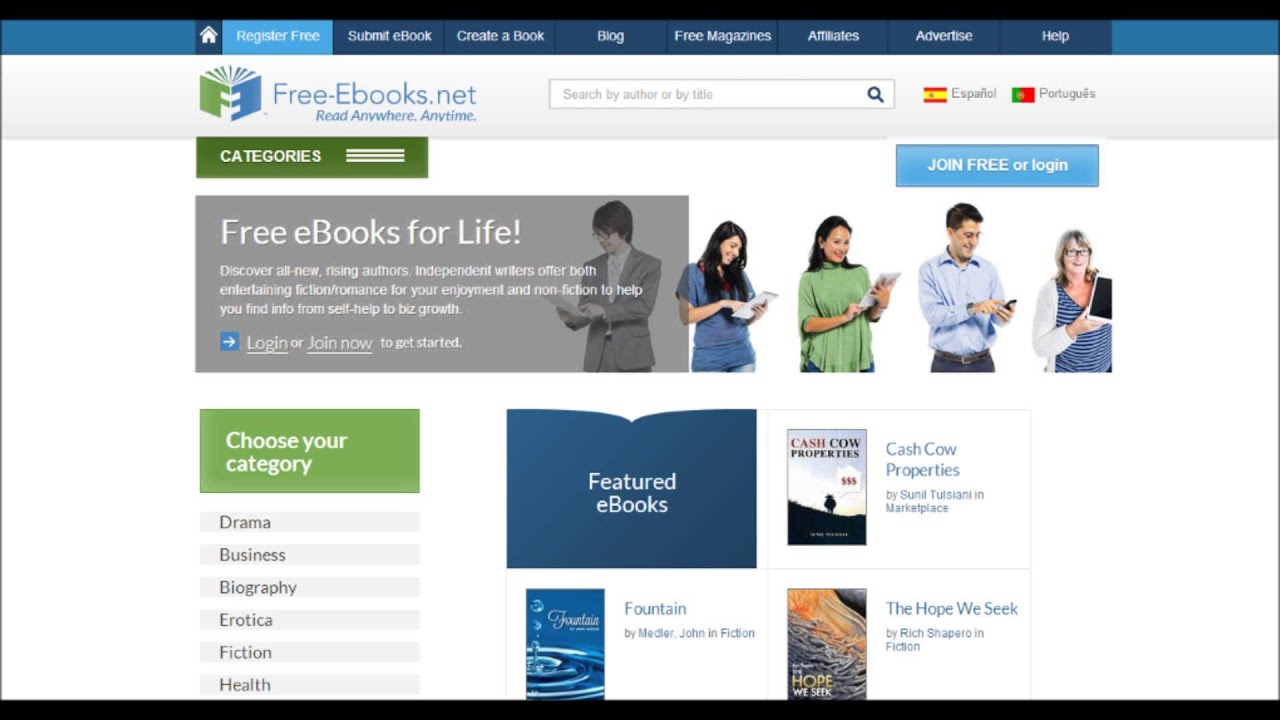
Task: Click the Read Anywhere, Anytime tagline
Action: (396, 116)
